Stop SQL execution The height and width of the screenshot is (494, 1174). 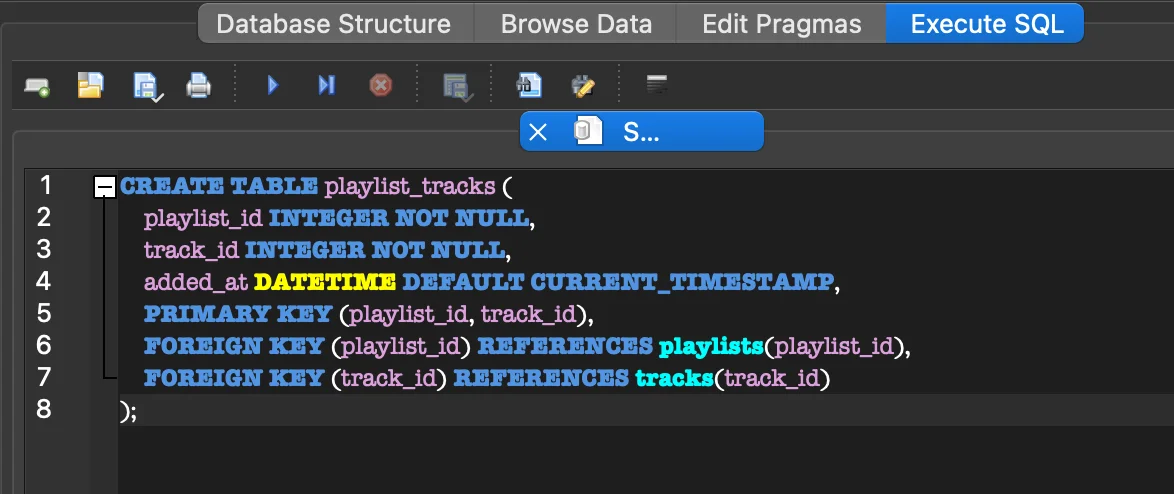[380, 85]
